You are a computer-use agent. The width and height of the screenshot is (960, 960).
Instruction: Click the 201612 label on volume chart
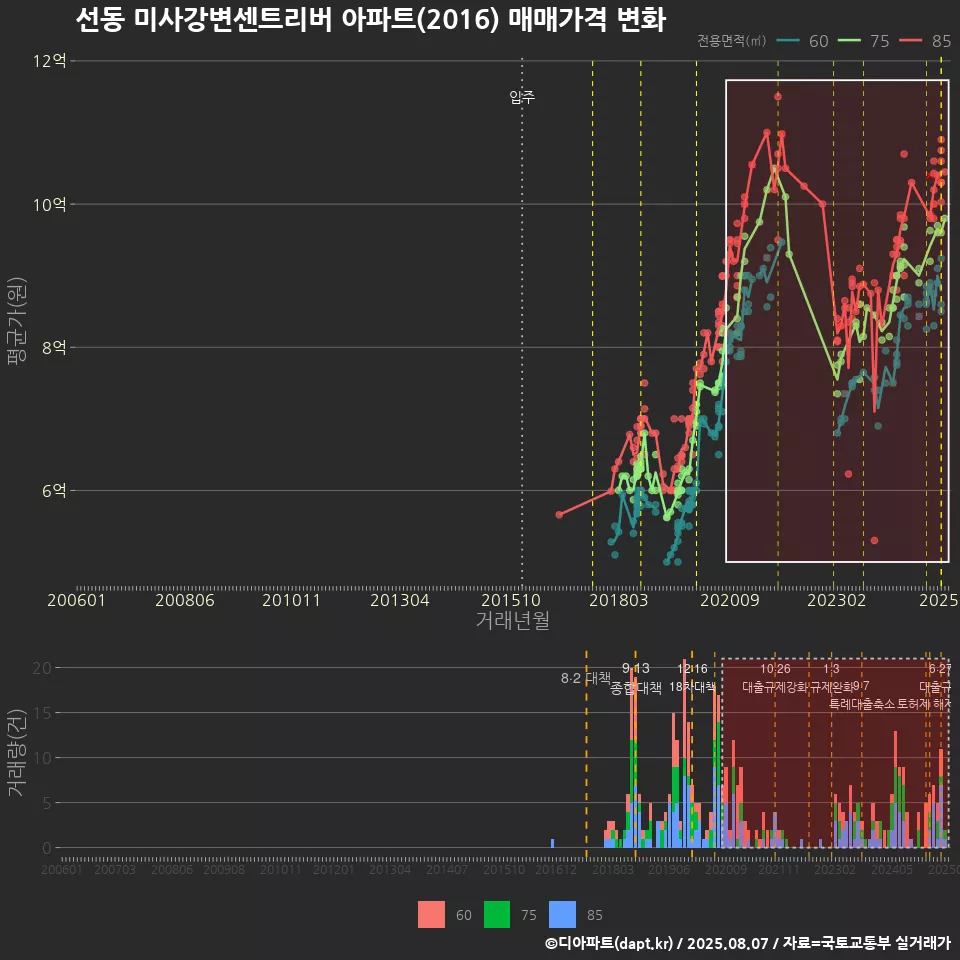coord(556,869)
